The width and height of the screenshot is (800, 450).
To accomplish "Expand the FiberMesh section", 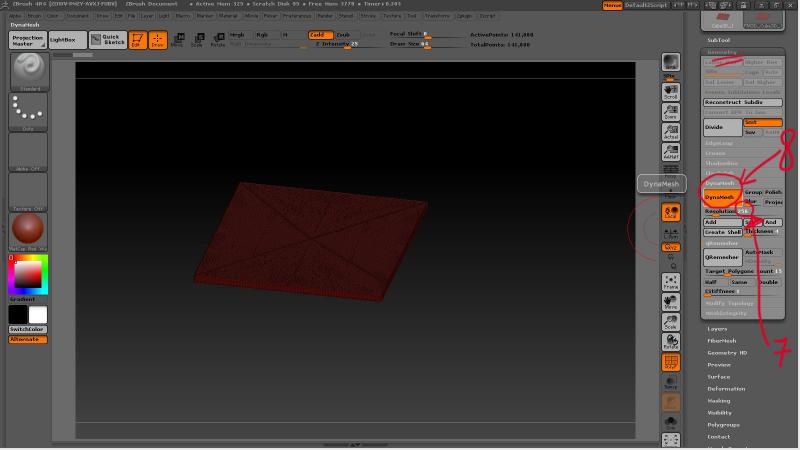I will 721,341.
